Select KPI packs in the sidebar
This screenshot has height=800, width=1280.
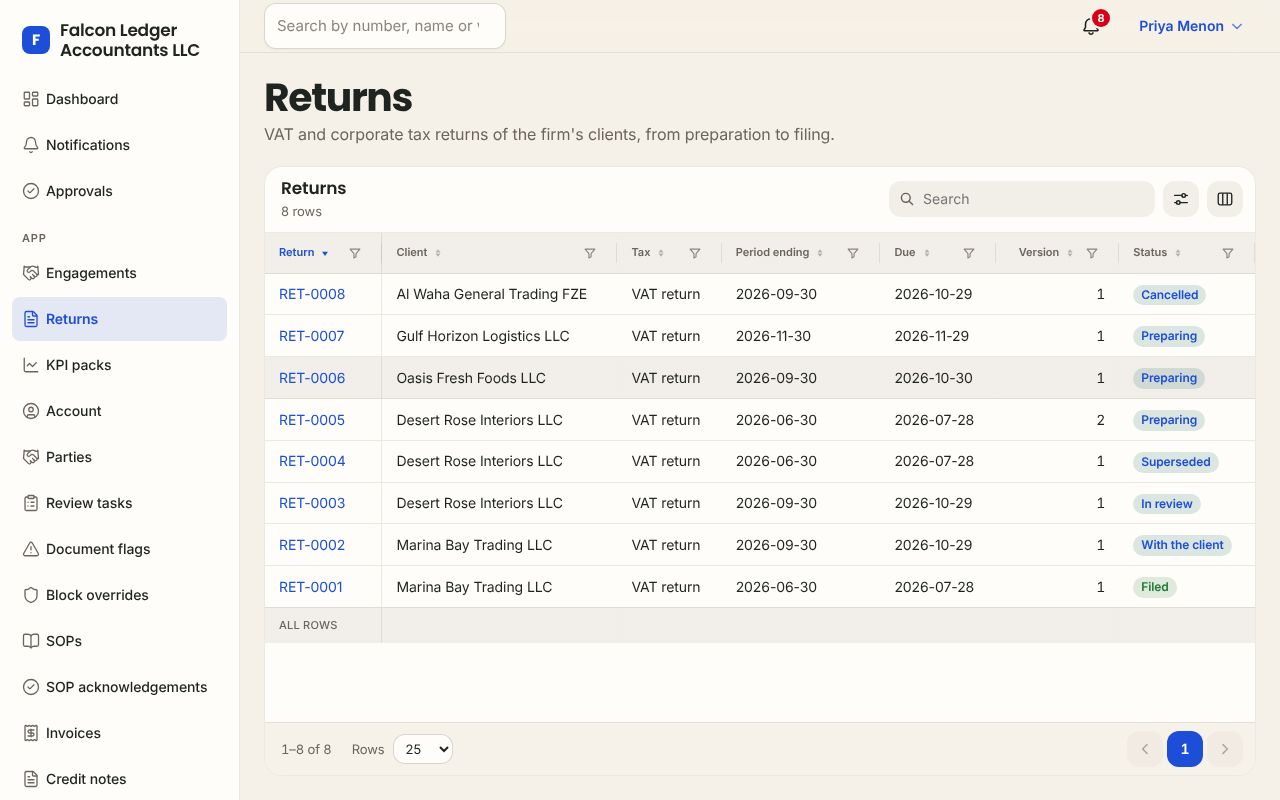click(120, 365)
